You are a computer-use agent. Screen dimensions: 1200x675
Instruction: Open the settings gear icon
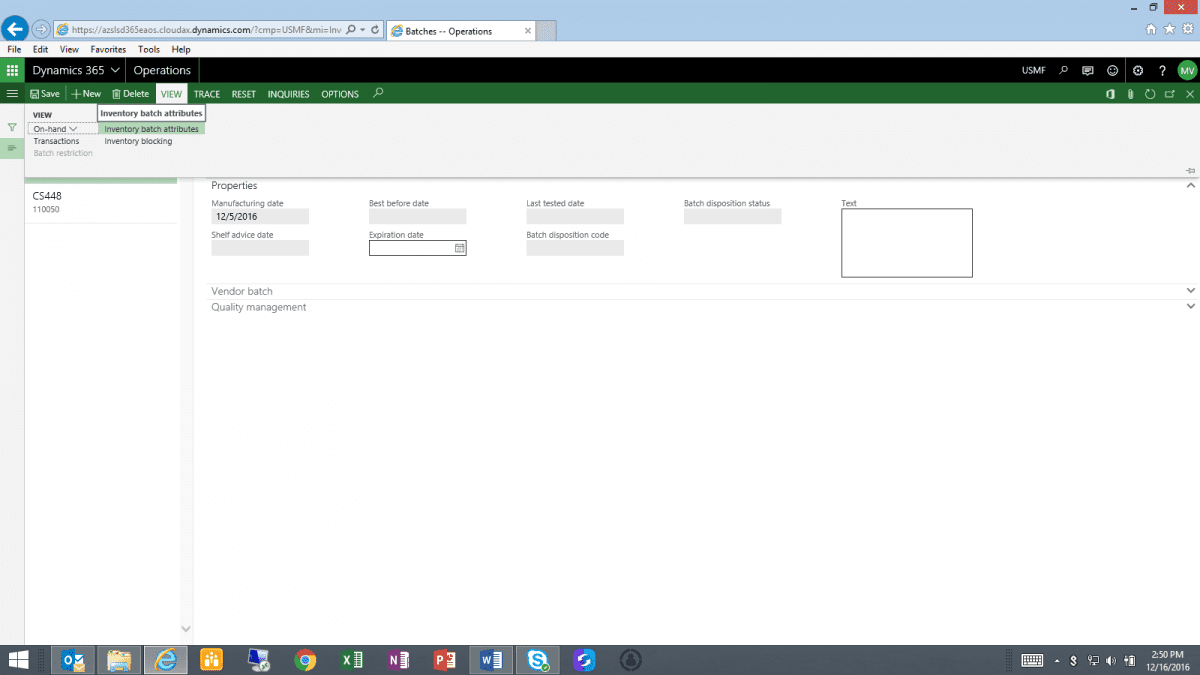1138,71
